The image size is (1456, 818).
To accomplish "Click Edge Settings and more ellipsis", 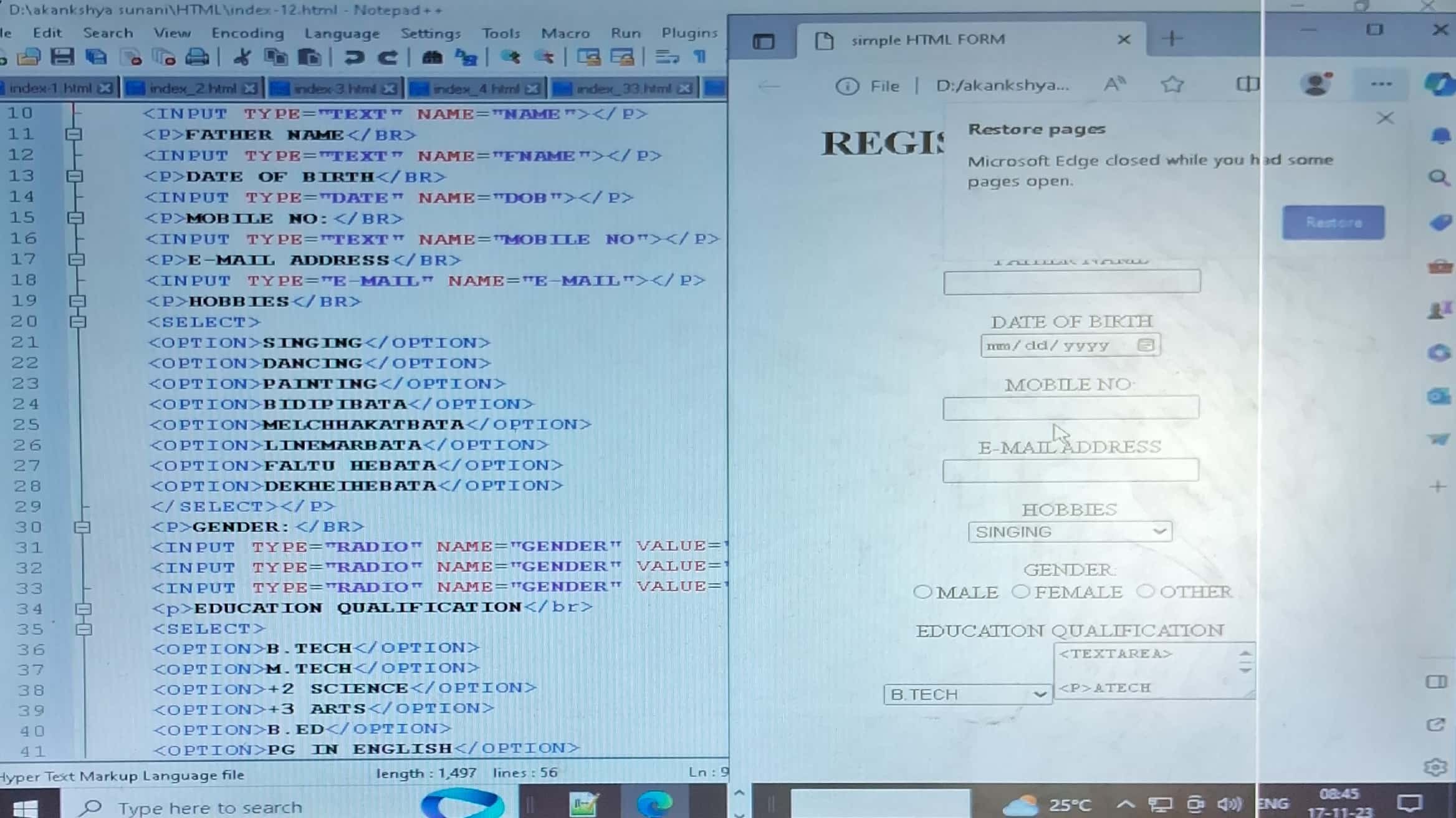I will click(x=1381, y=85).
